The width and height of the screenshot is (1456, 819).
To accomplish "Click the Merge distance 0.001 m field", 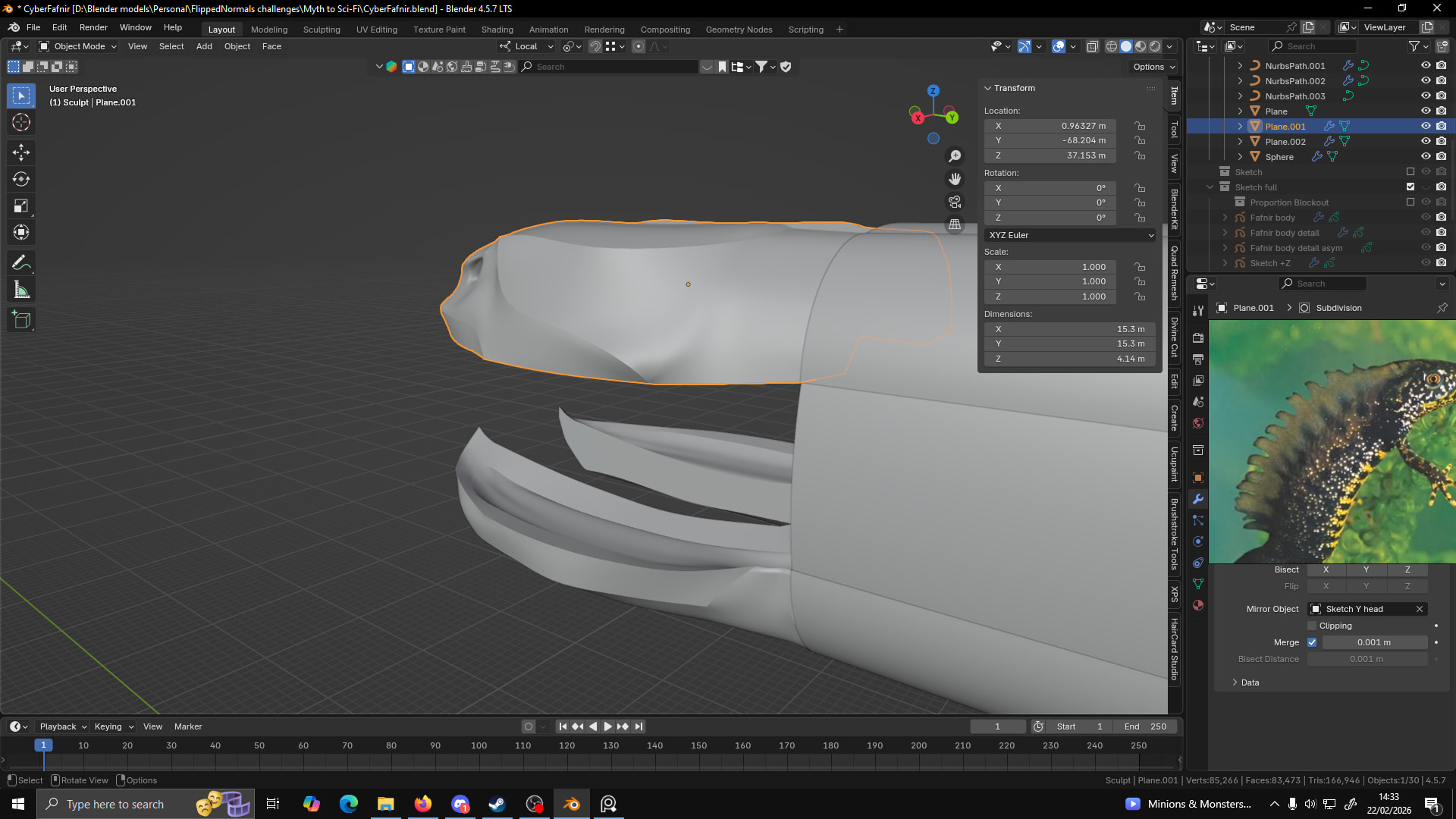I will (x=1373, y=642).
